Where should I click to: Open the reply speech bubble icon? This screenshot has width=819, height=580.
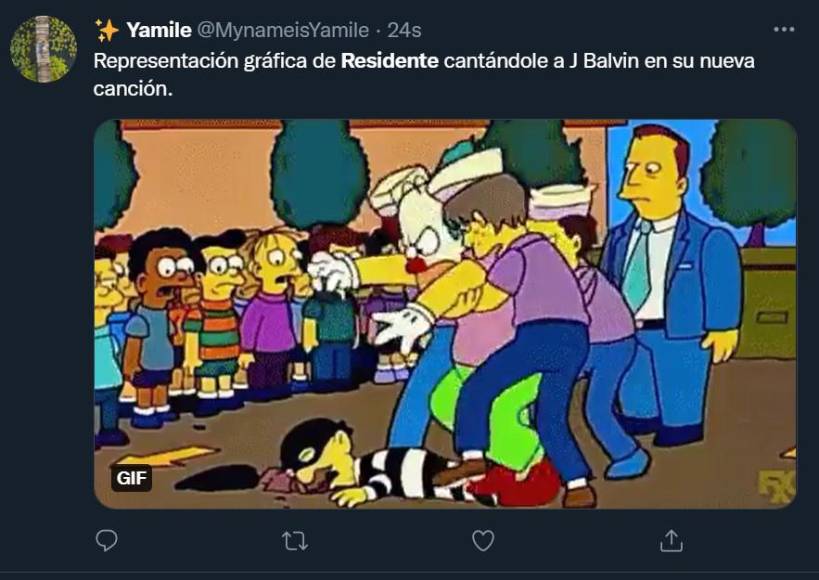(107, 540)
